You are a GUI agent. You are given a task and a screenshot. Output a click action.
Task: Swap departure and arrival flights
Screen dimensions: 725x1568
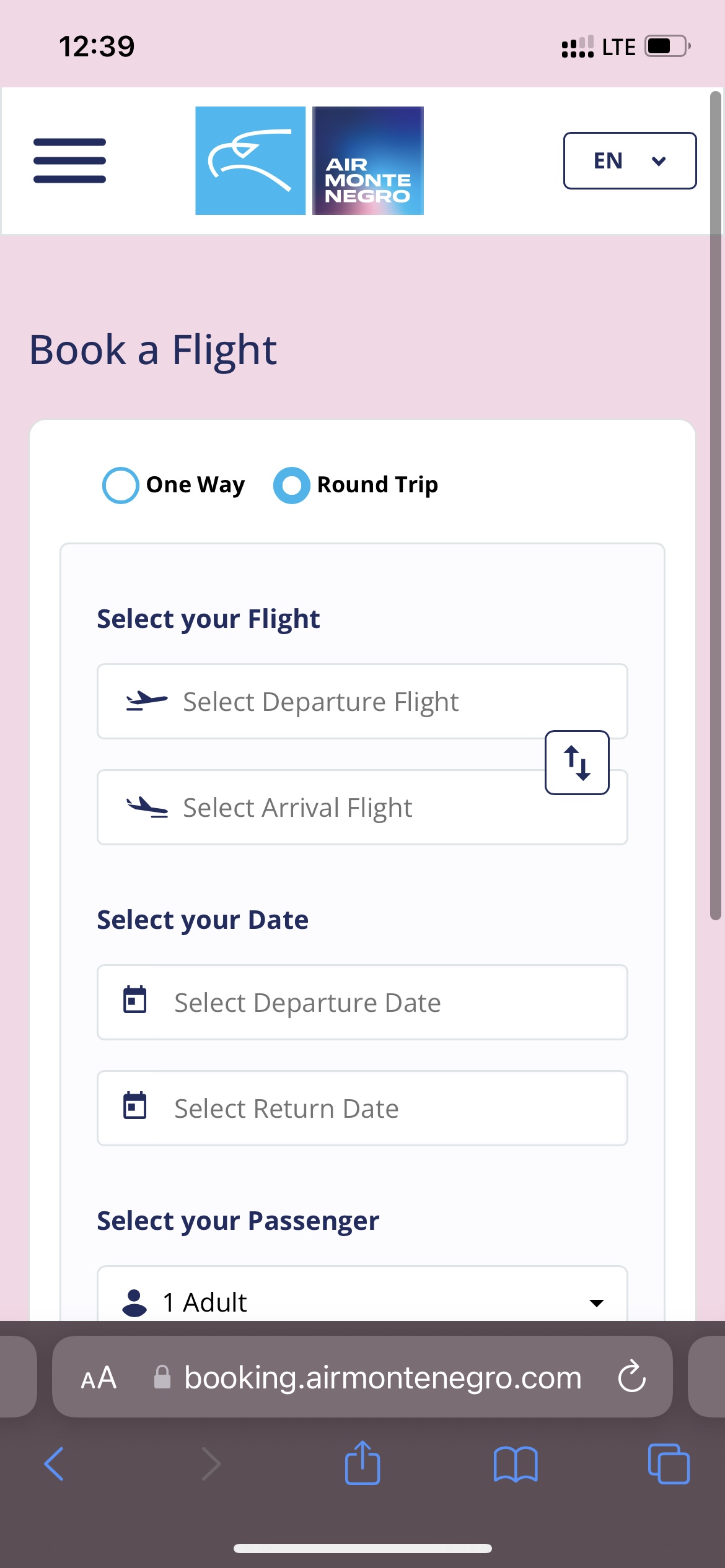[577, 762]
